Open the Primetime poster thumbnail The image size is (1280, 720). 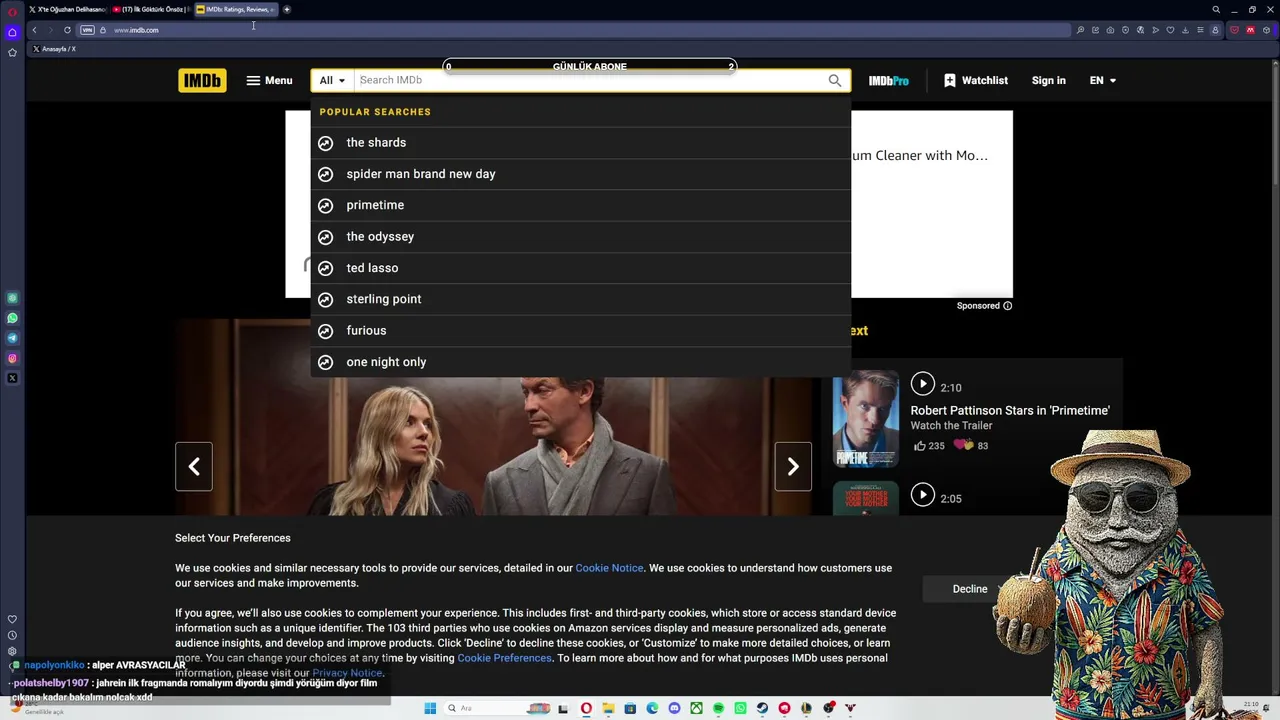tap(866, 419)
